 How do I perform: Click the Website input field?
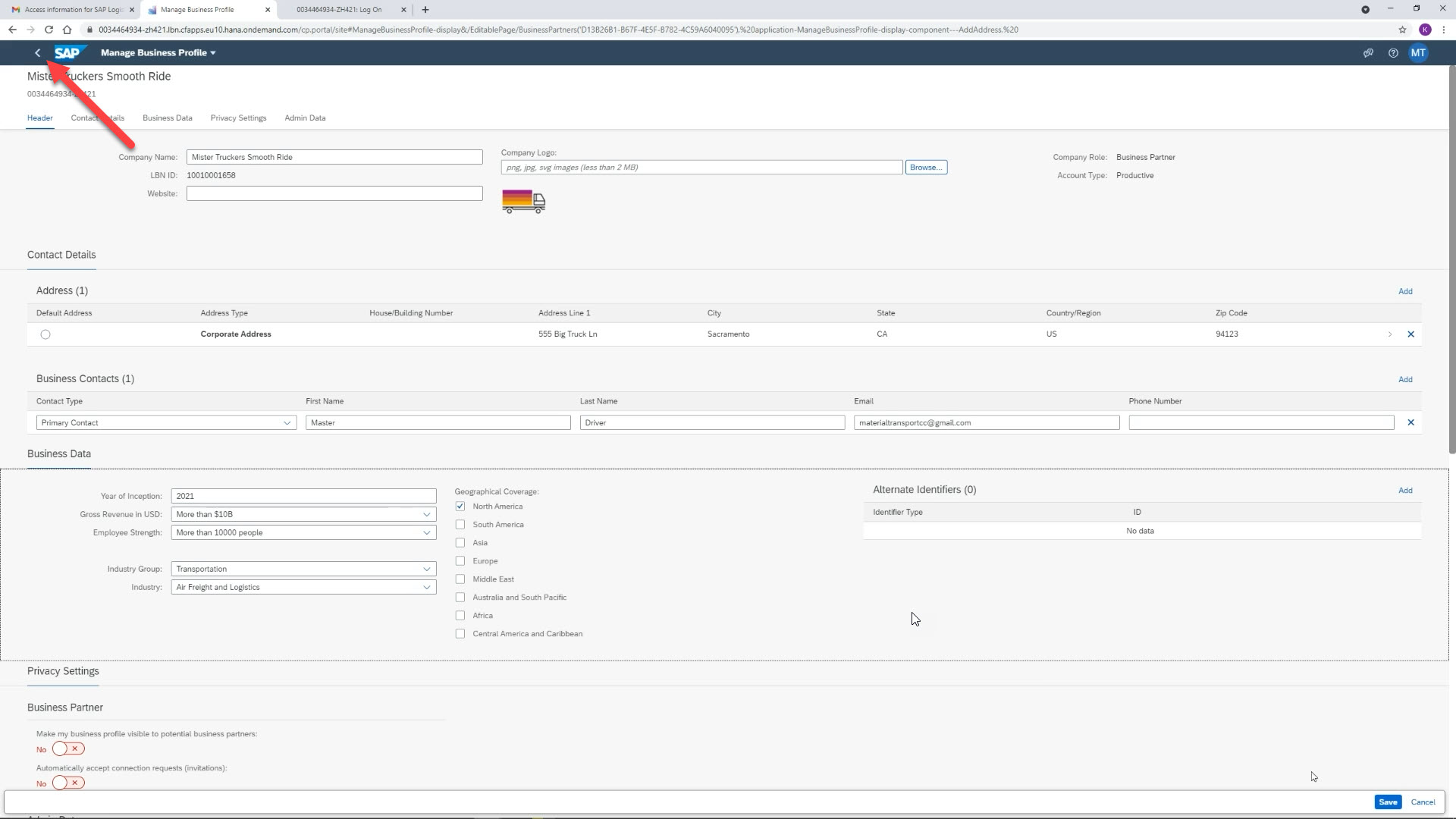(334, 193)
